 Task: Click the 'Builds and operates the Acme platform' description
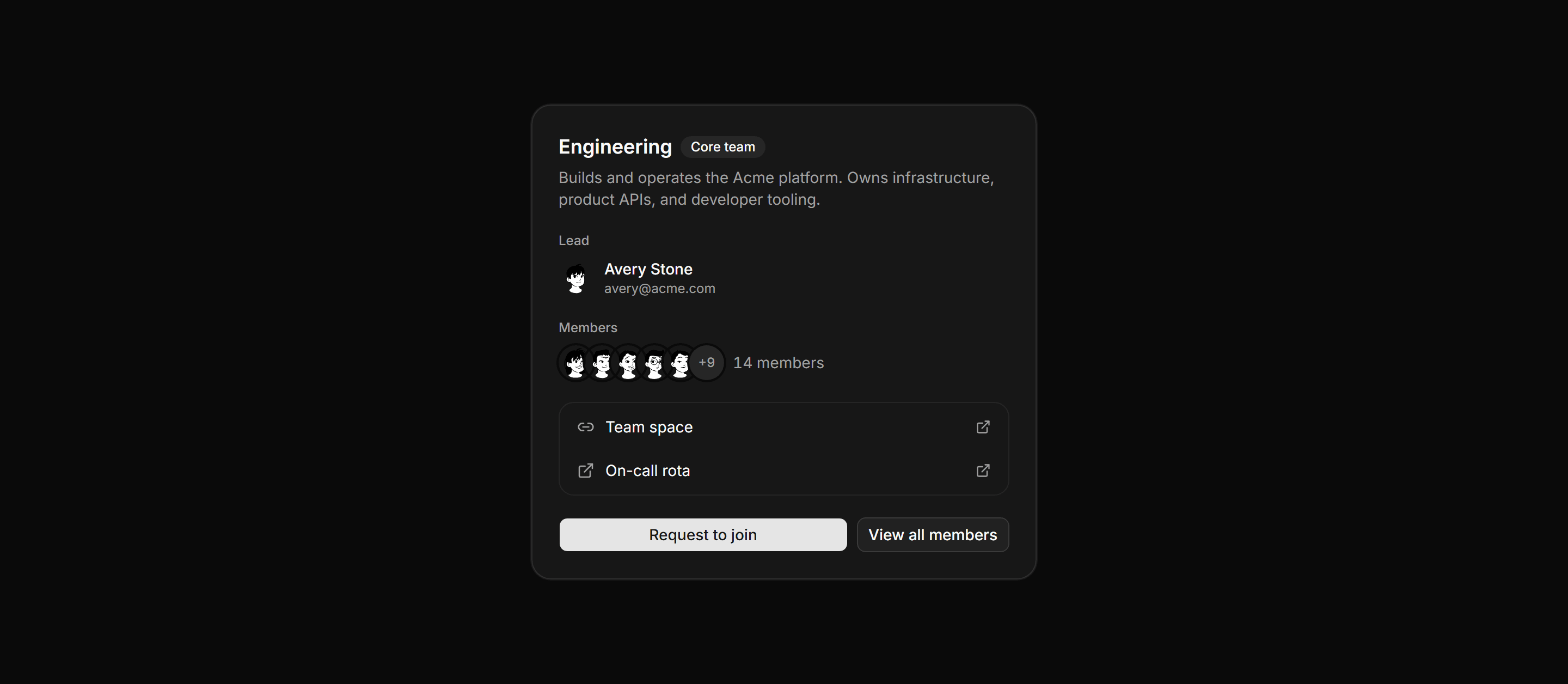pos(776,189)
